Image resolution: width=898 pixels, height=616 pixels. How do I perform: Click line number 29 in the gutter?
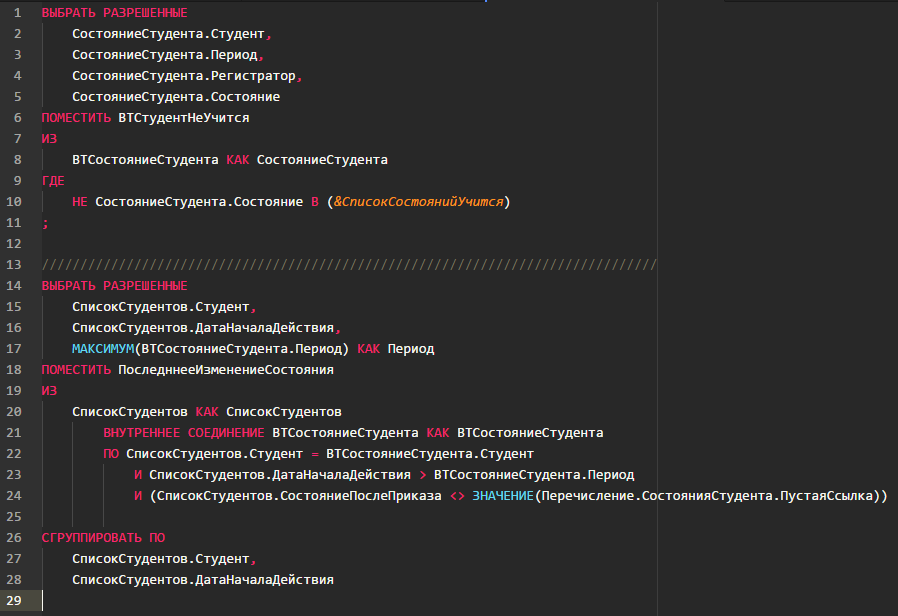point(18,600)
